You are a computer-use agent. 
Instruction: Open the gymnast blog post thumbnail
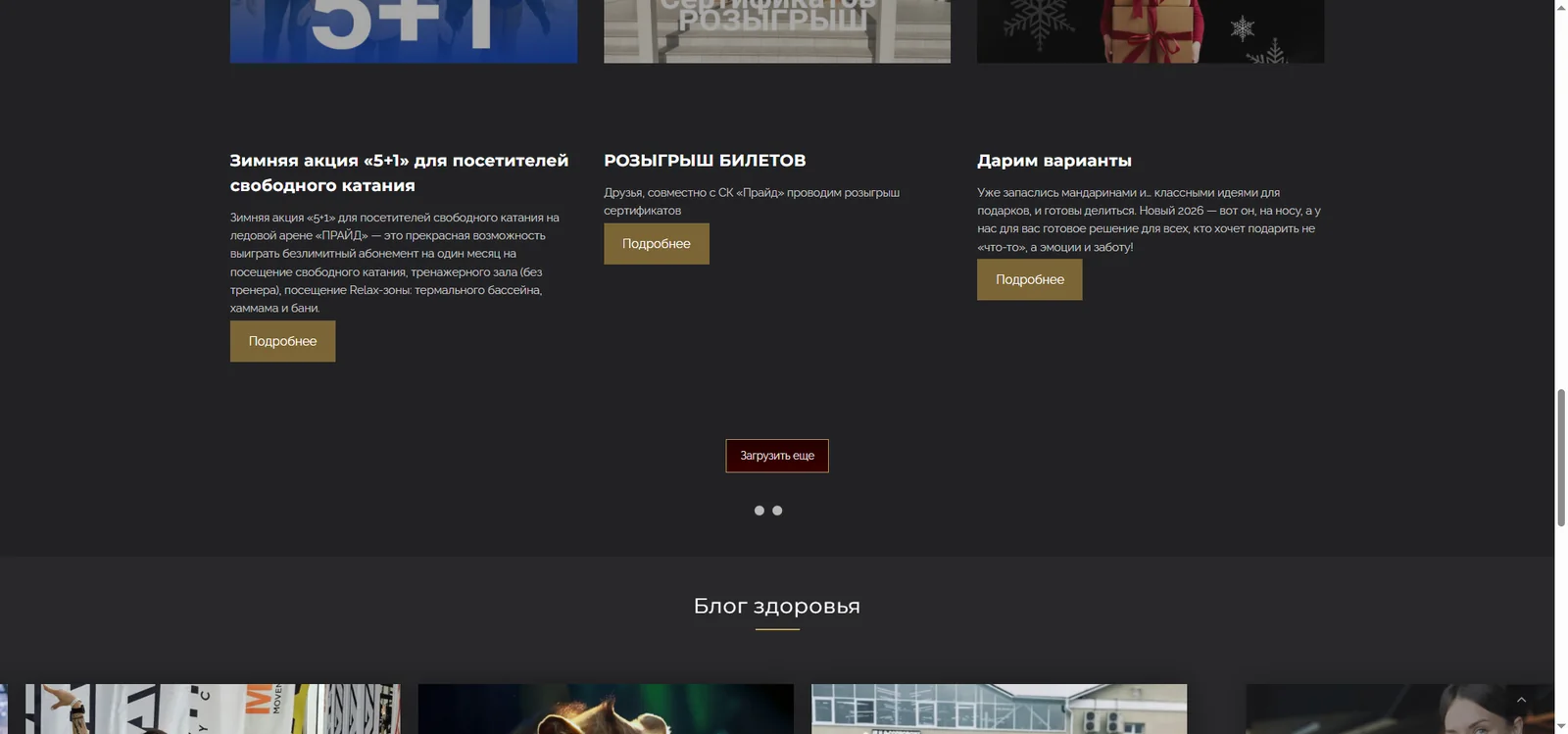pyautogui.click(x=213, y=709)
